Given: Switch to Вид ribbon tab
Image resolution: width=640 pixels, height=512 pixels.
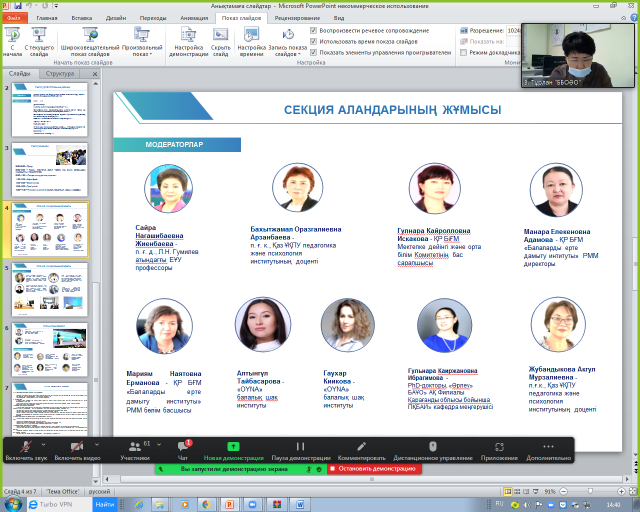Looking at the screenshot, I should (x=339, y=18).
